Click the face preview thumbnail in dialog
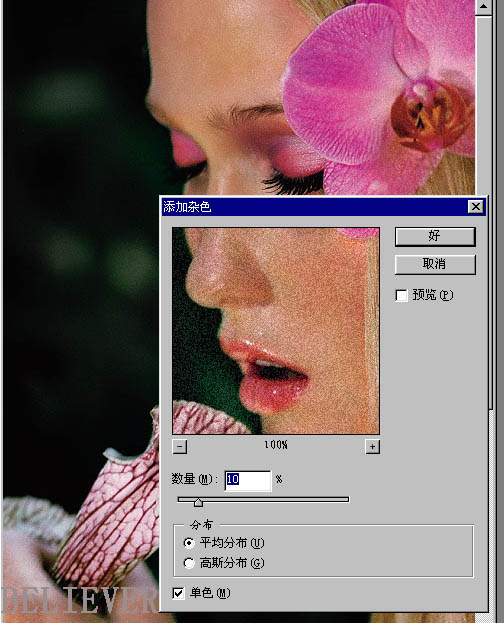This screenshot has width=504, height=623. click(276, 331)
